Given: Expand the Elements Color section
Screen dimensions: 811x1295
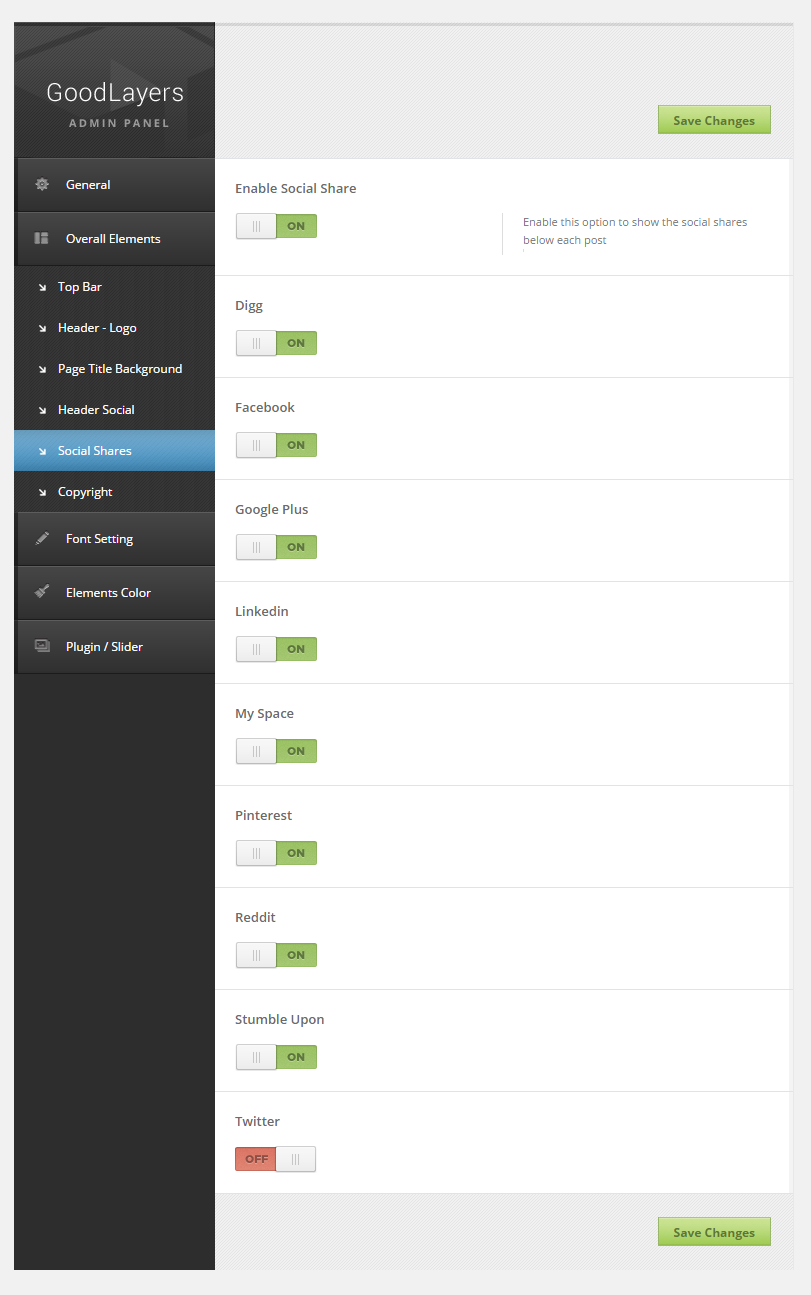Looking at the screenshot, I should (109, 593).
